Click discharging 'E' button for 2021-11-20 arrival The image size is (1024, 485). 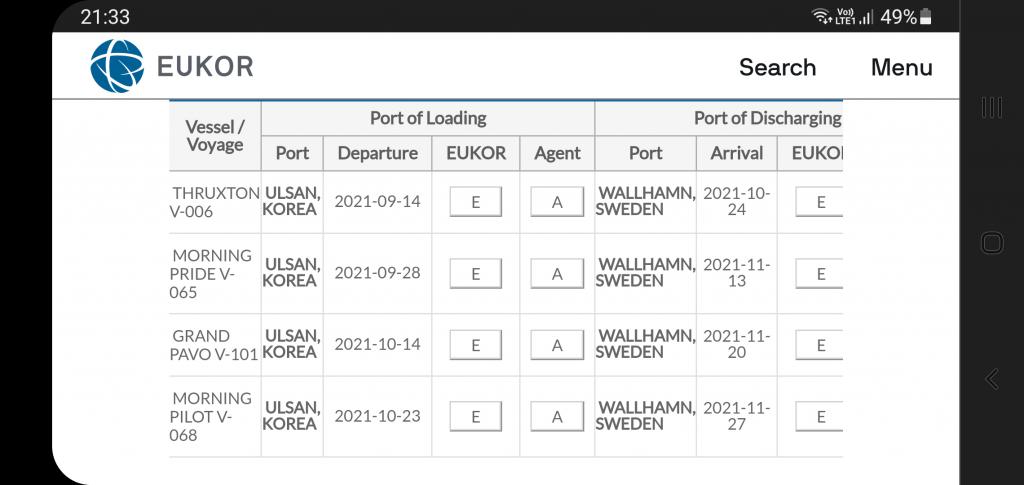click(x=819, y=345)
